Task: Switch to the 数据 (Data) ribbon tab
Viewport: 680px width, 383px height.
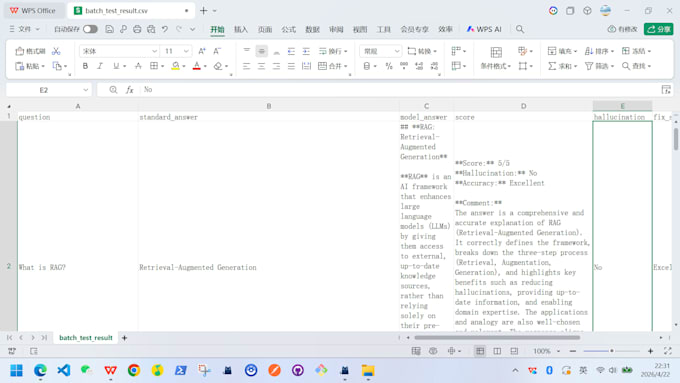Action: point(312,29)
